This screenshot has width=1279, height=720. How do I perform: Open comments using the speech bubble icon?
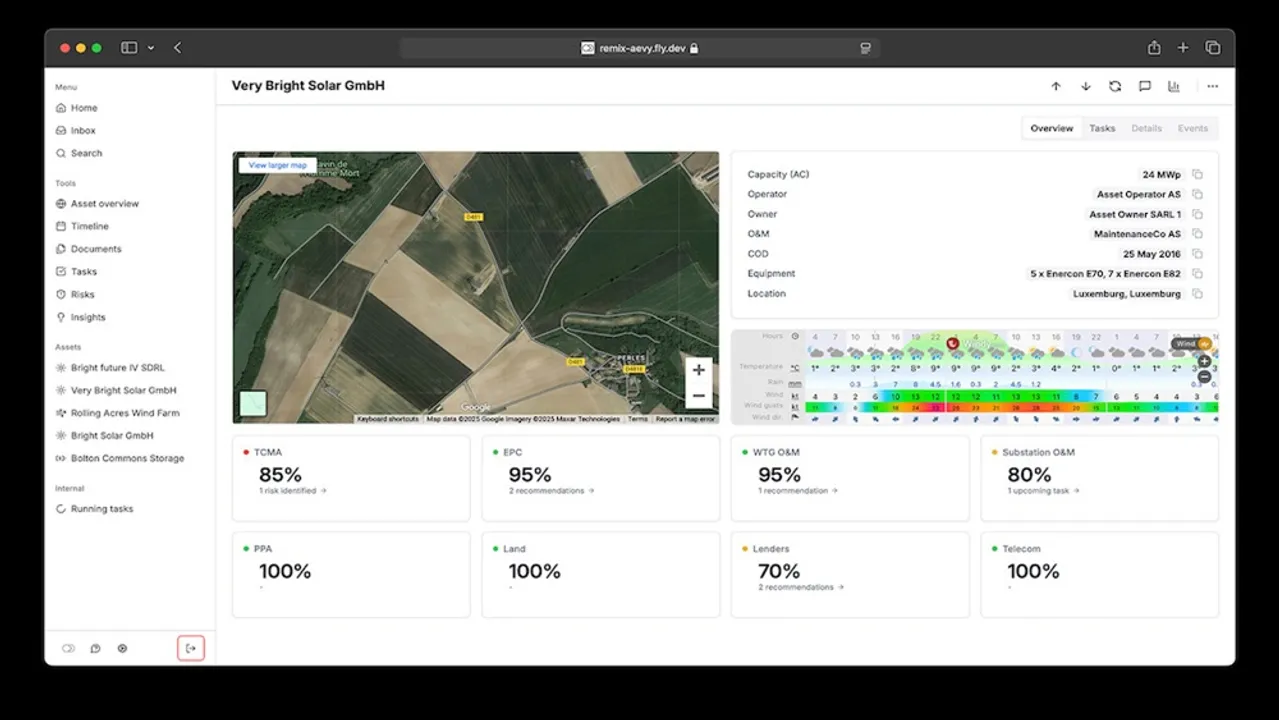(x=1144, y=86)
